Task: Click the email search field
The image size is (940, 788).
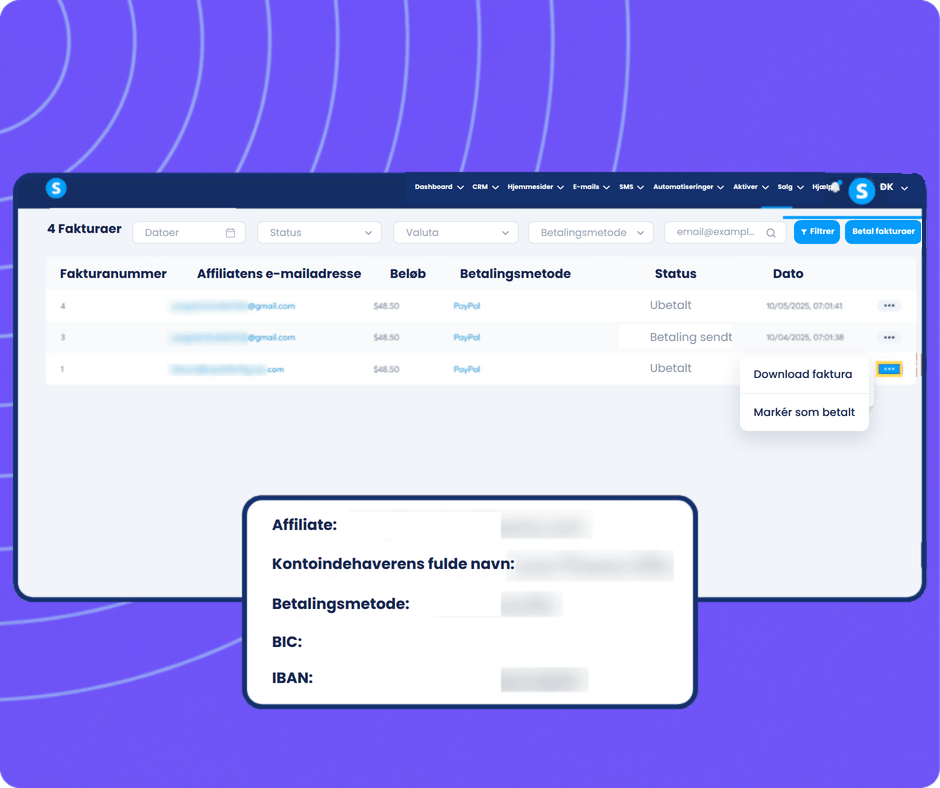Action: 725,233
